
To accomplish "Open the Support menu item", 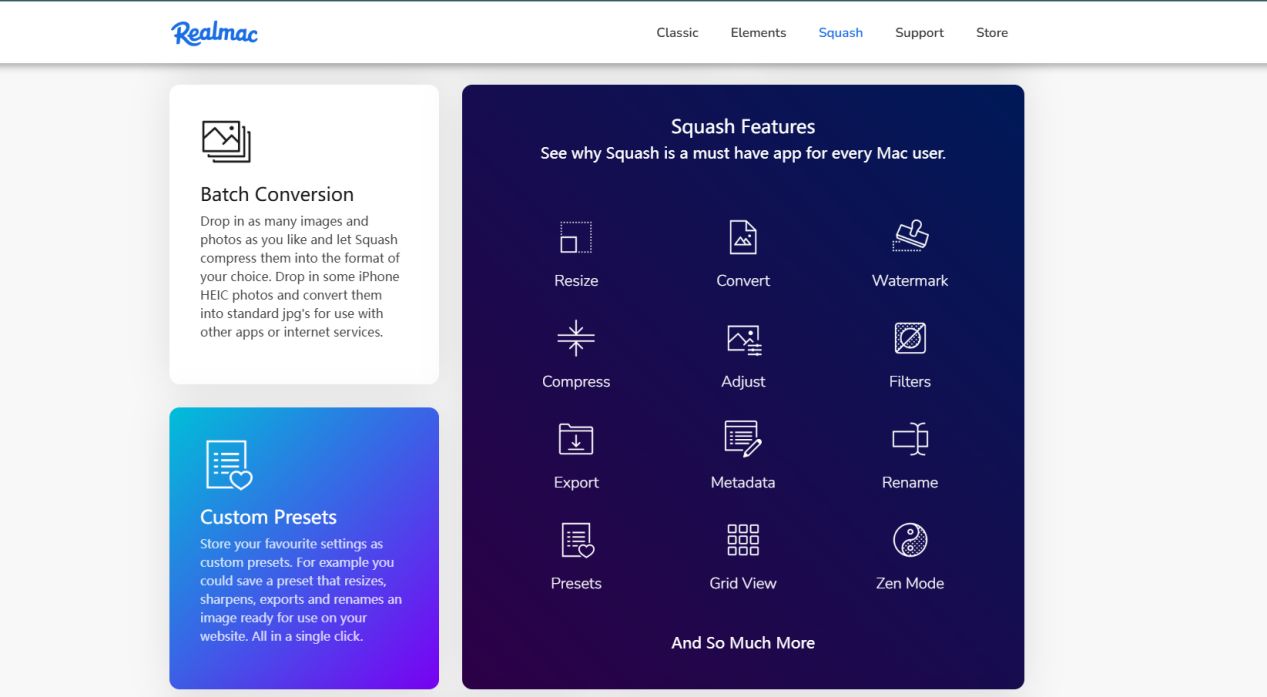I will pyautogui.click(x=919, y=33).
